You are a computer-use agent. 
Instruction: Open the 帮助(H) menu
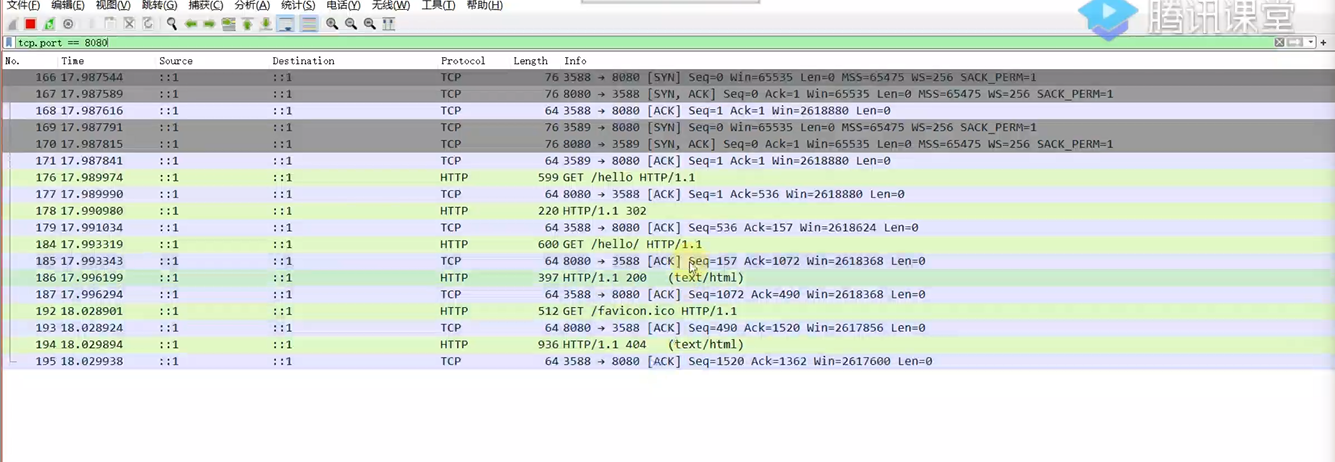(485, 6)
